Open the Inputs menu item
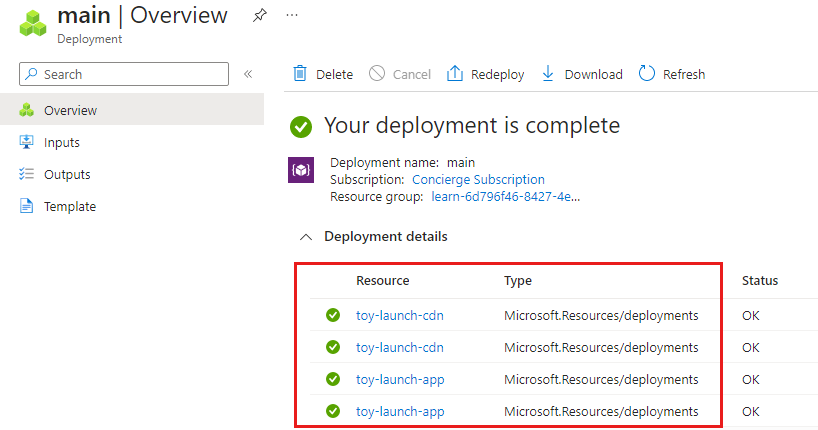This screenshot has height=430, width=818. [62, 142]
